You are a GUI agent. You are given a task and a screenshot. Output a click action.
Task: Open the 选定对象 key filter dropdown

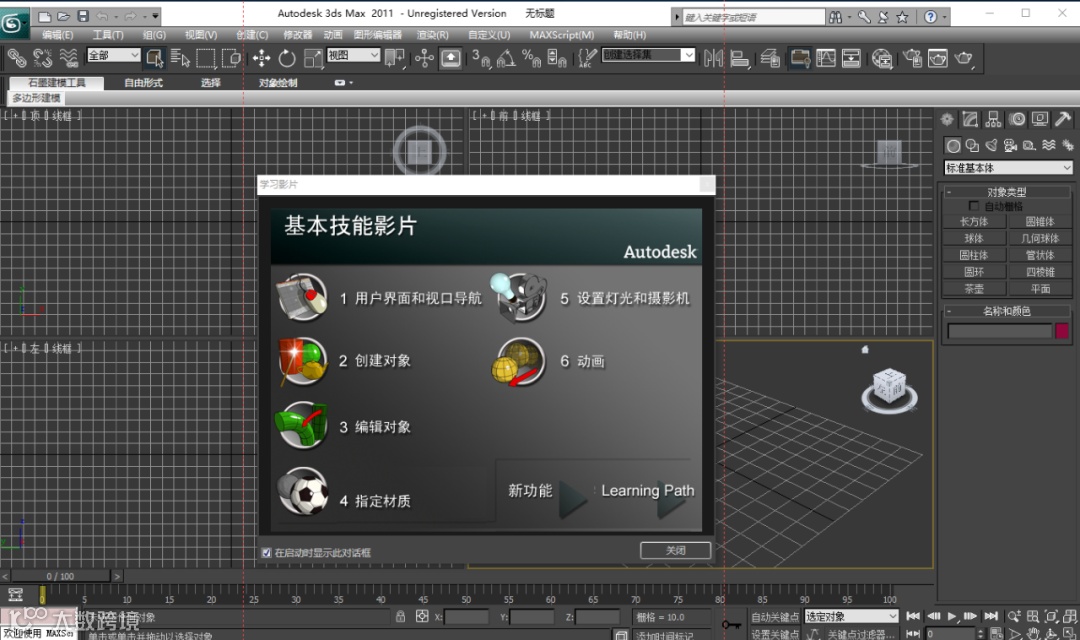tap(851, 616)
